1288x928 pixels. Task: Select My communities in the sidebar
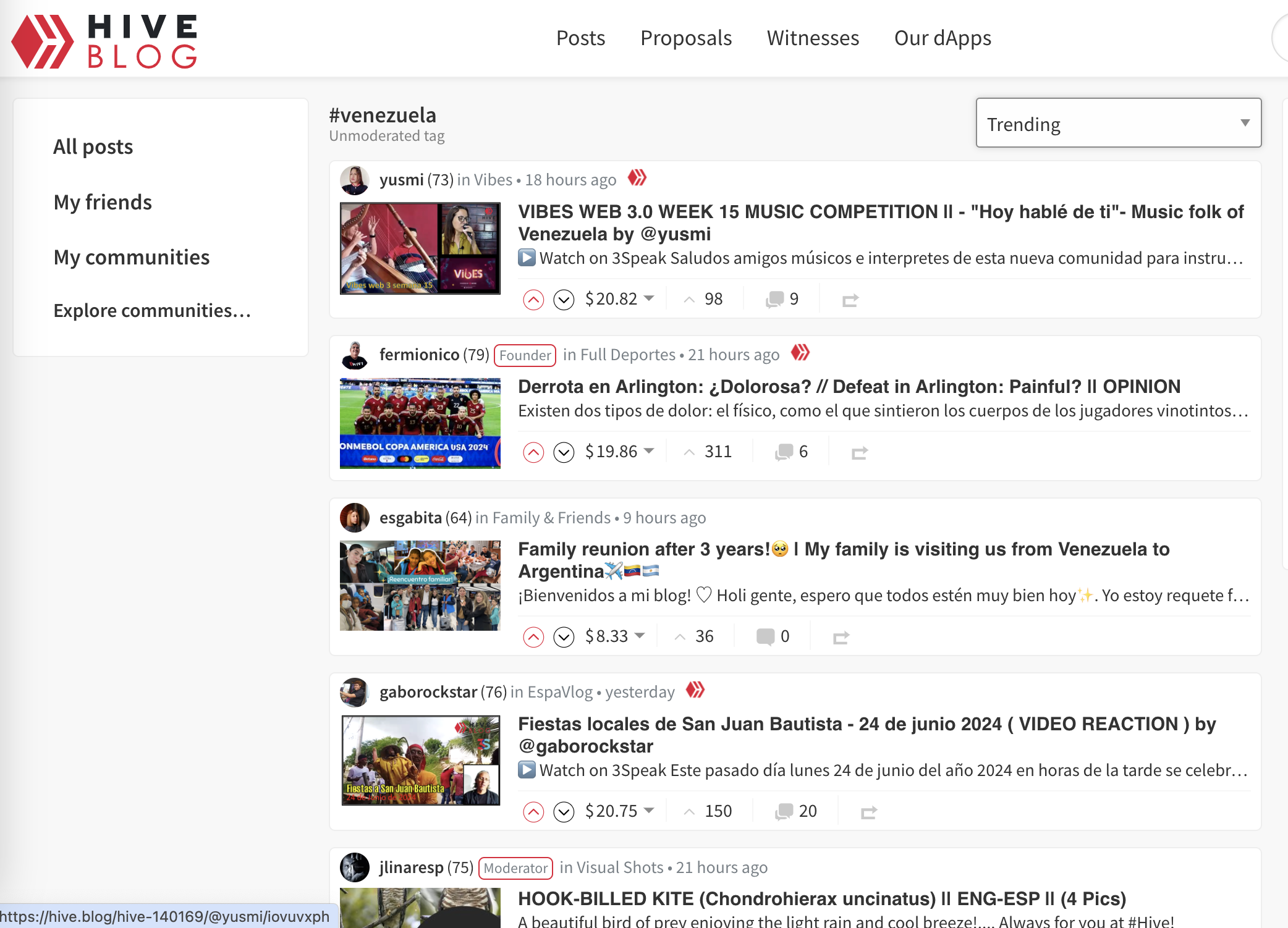[x=132, y=257]
